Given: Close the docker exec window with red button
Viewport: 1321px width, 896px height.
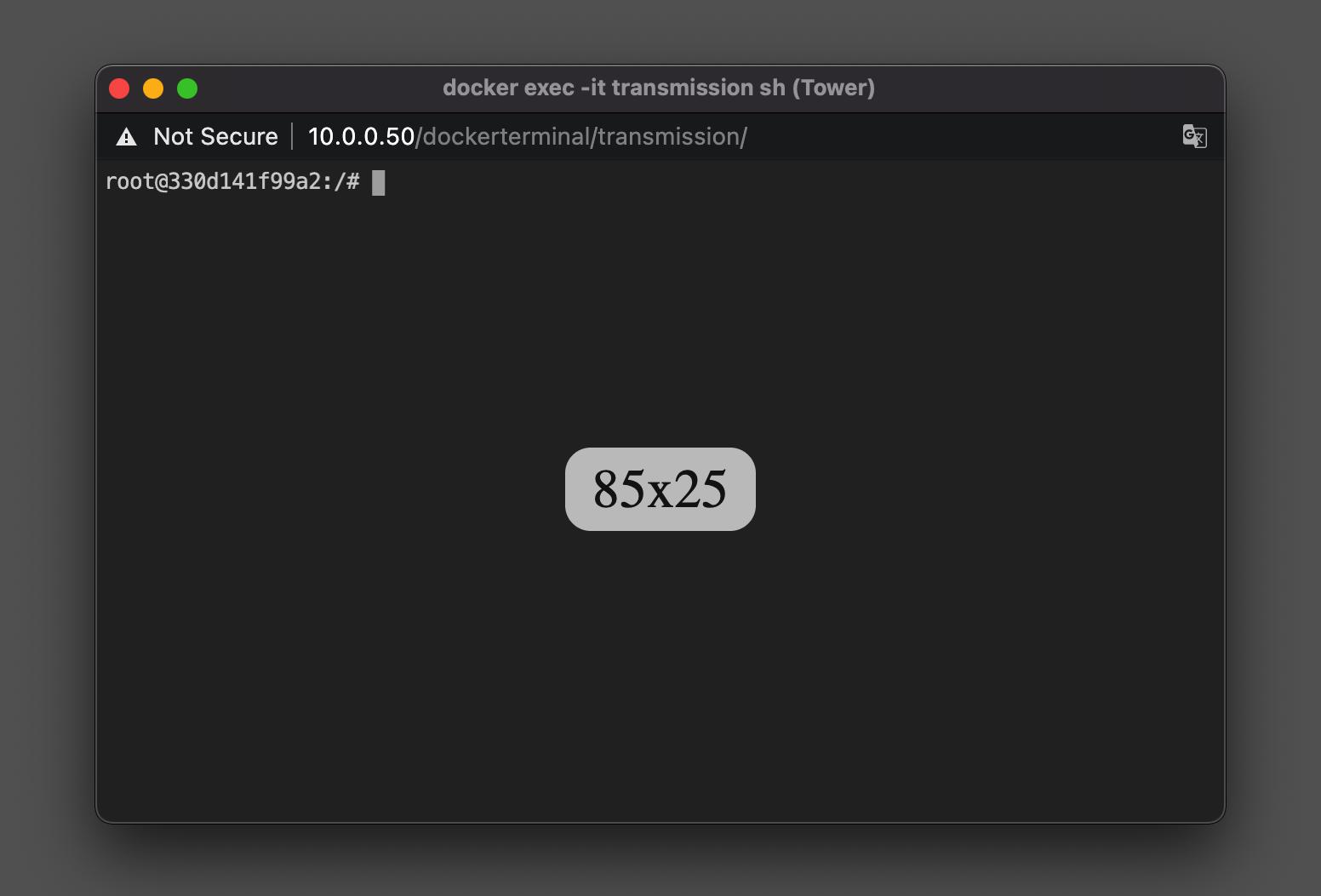Looking at the screenshot, I should coord(119,88).
